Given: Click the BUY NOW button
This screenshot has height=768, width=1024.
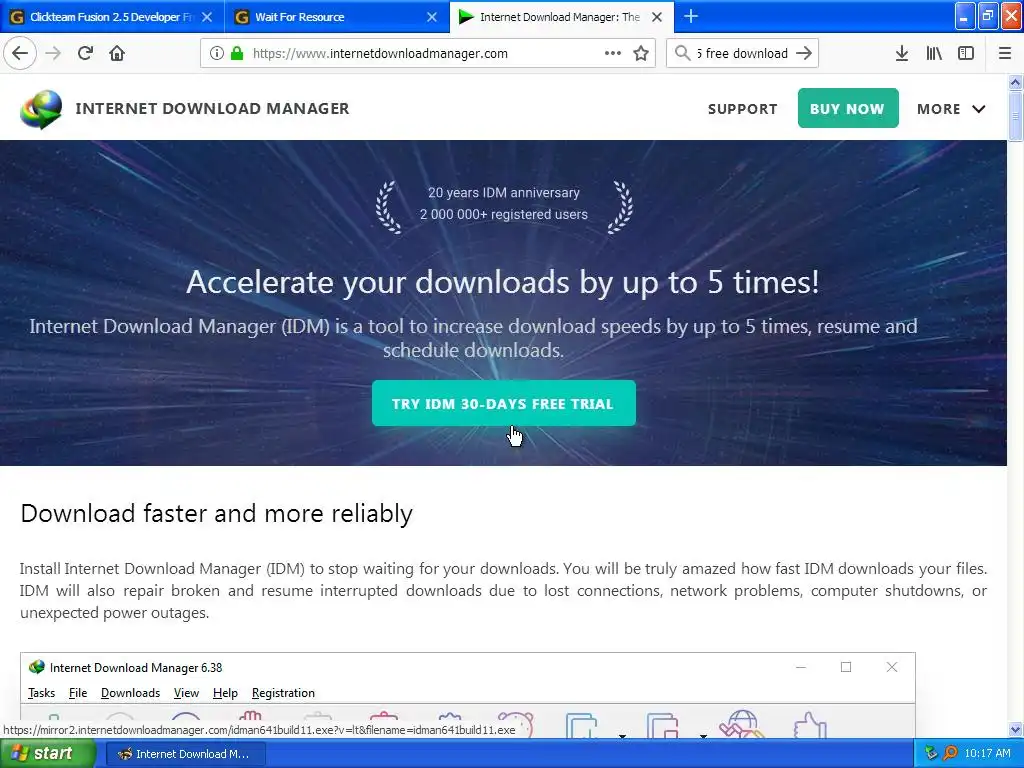Looking at the screenshot, I should point(848,108).
